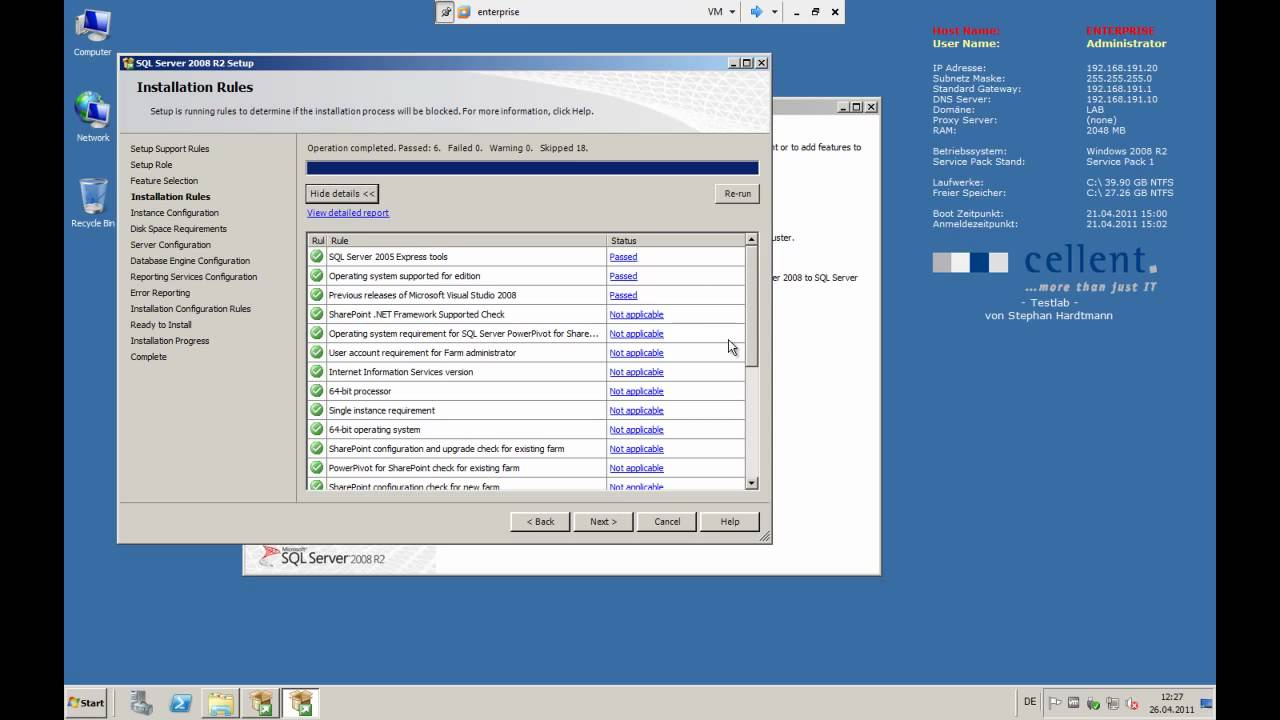Click the Passed link for Visual Studio 2008 releases
Image resolution: width=1280 pixels, height=720 pixels.
pos(623,295)
